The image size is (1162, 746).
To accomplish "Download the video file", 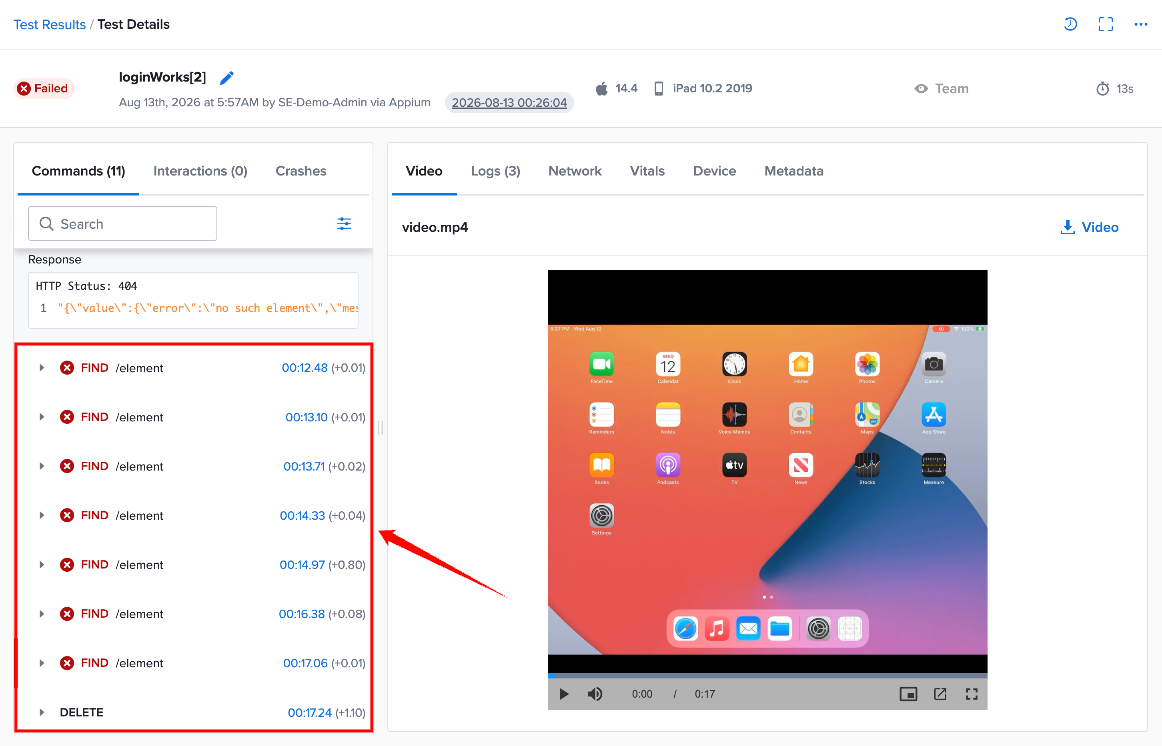I will pos(1089,227).
